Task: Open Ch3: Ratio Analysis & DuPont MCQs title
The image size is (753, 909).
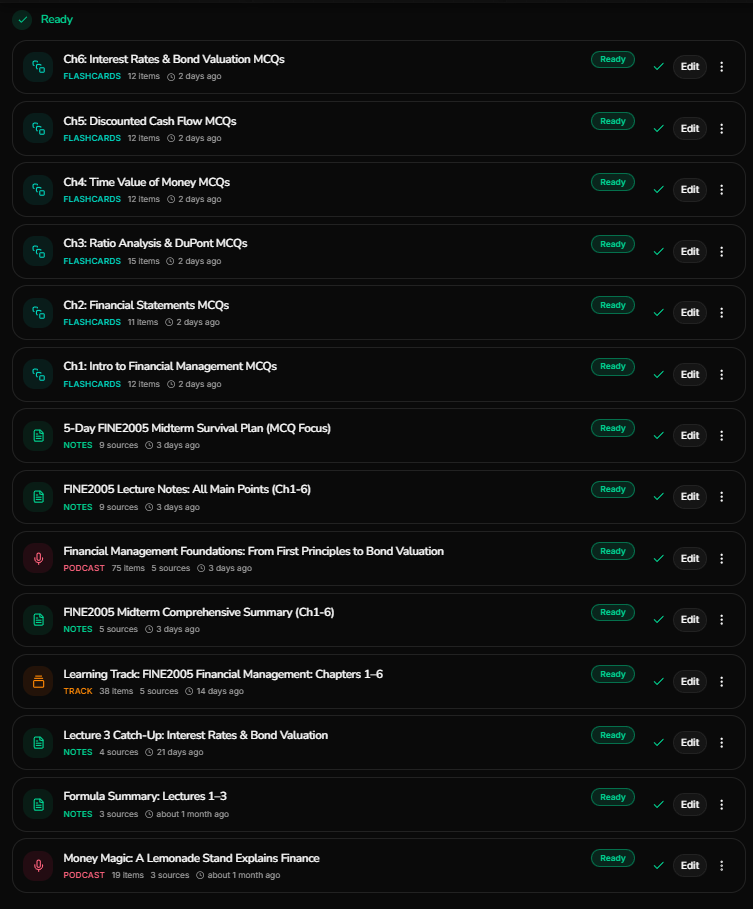Action: (x=155, y=243)
